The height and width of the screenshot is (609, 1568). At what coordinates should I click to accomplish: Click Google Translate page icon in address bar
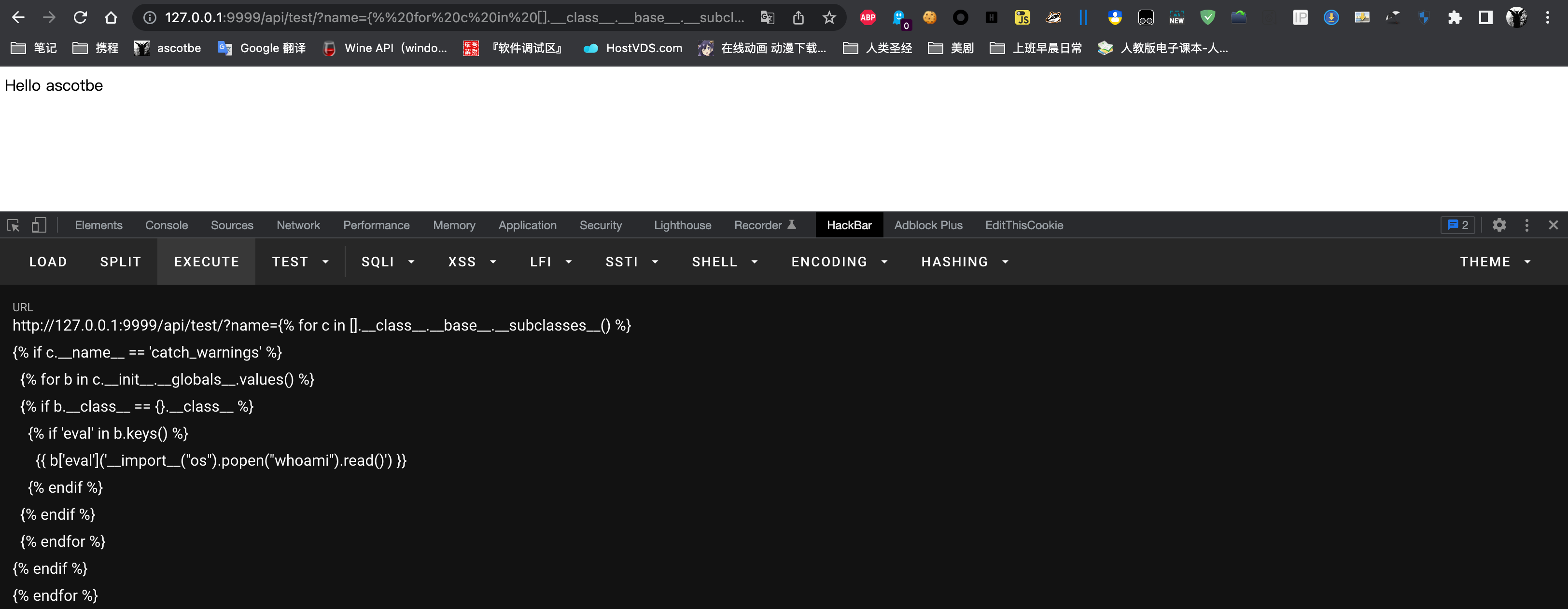point(767,18)
